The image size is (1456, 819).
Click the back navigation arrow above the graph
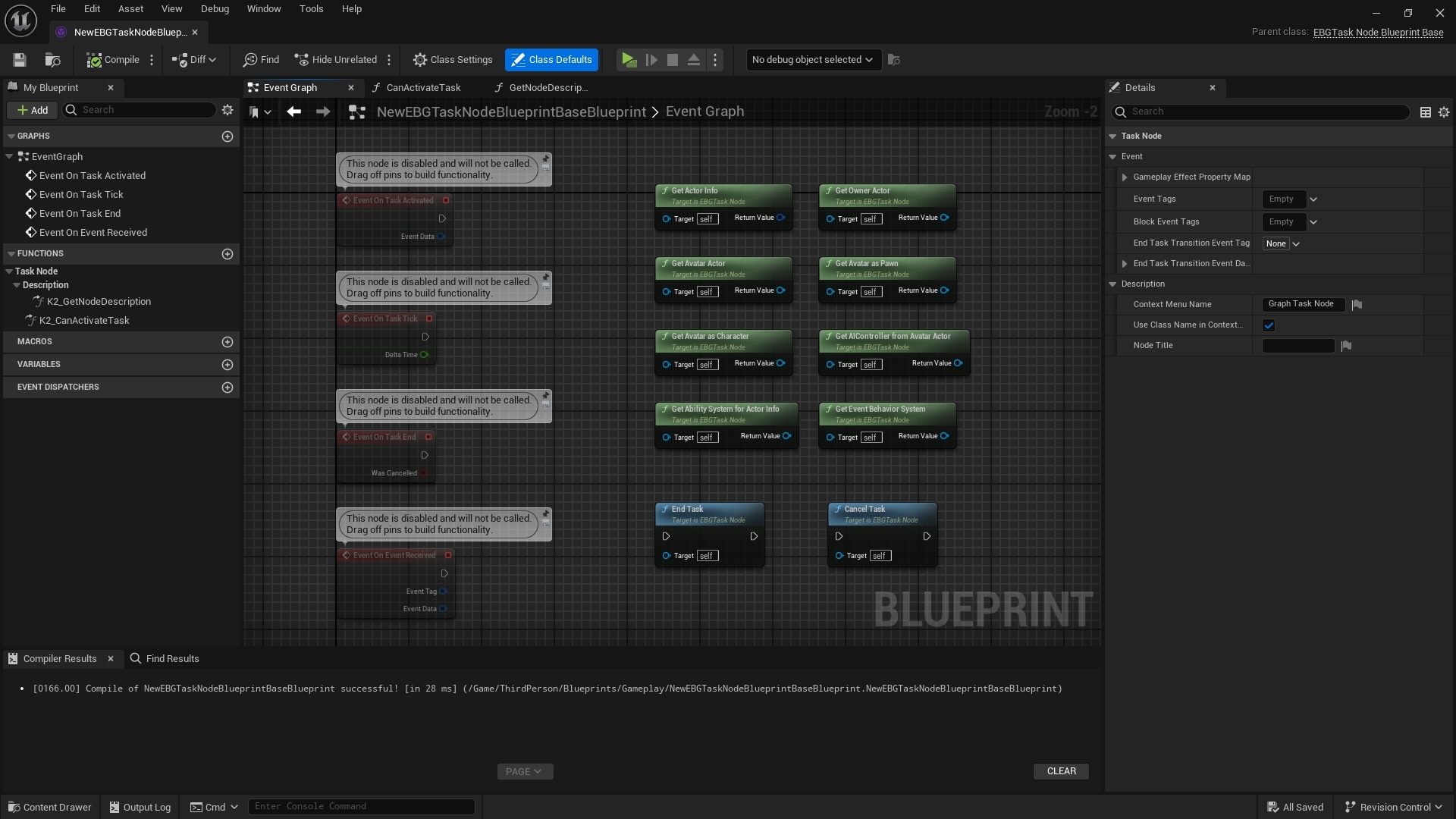[294, 111]
